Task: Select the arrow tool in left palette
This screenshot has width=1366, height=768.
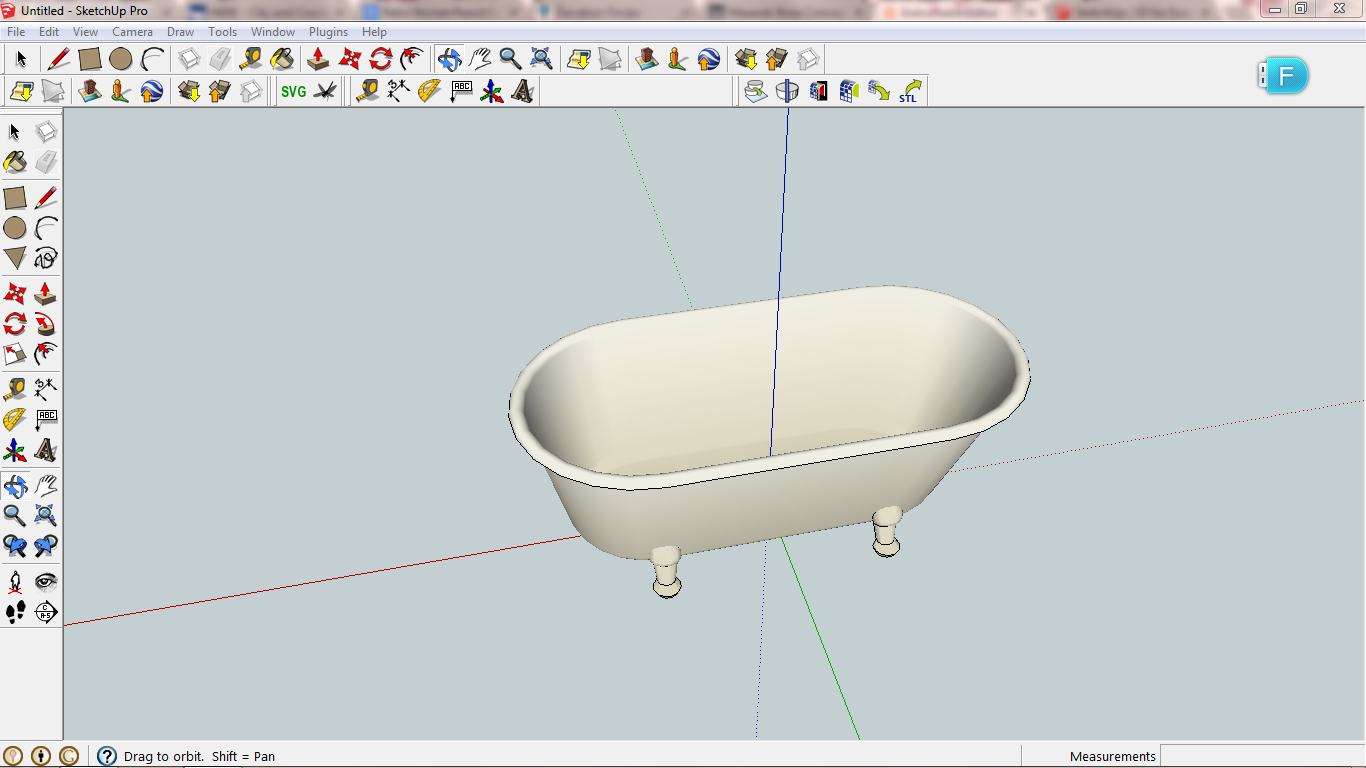Action: [15, 132]
